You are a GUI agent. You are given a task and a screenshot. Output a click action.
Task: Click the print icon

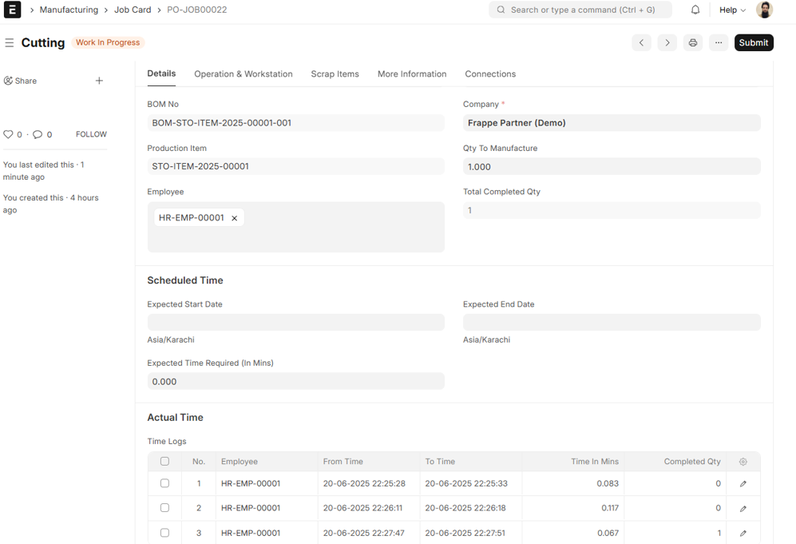tap(693, 43)
